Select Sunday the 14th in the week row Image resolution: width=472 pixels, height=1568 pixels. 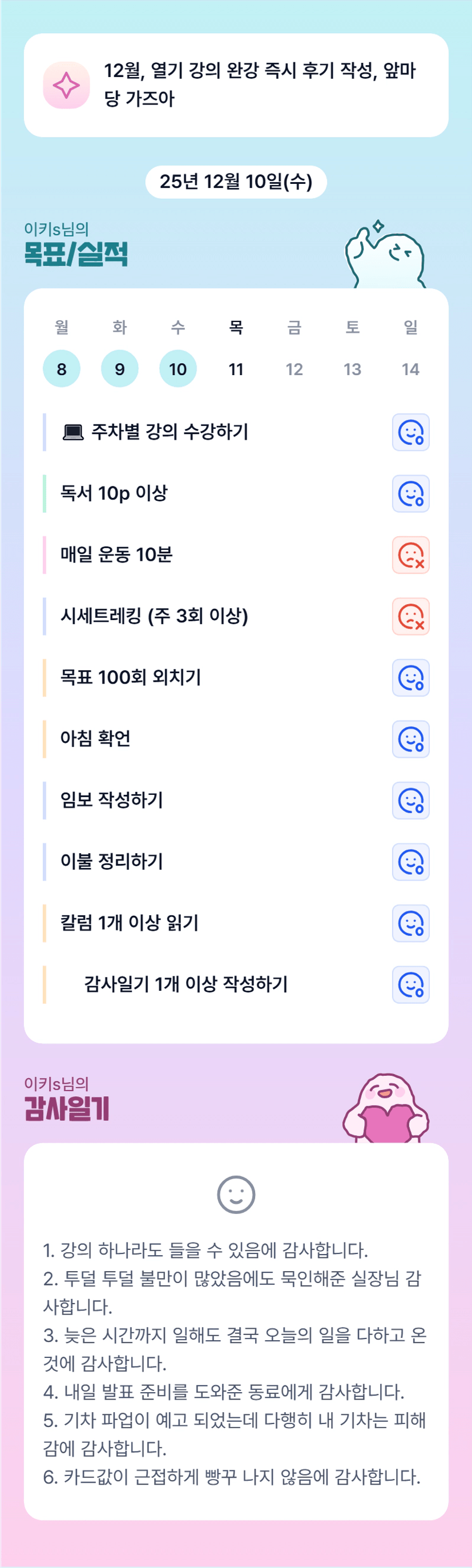tap(410, 369)
